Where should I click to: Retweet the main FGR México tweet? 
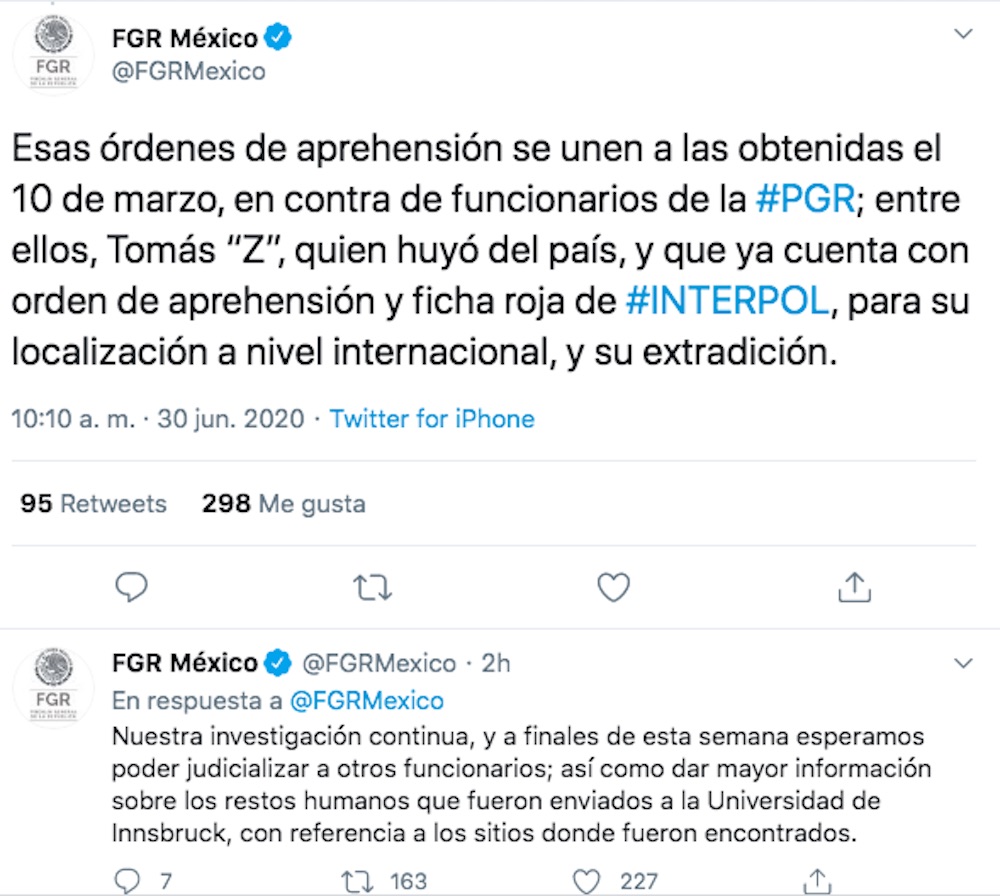click(372, 588)
